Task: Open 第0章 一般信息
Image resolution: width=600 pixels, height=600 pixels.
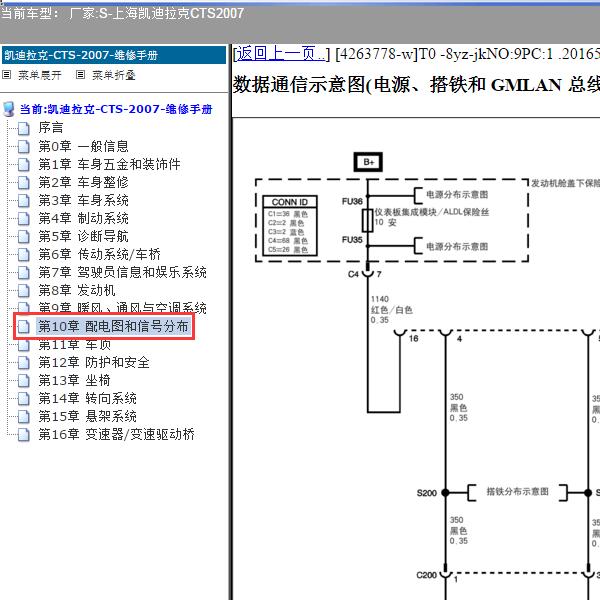Action: tap(83, 146)
